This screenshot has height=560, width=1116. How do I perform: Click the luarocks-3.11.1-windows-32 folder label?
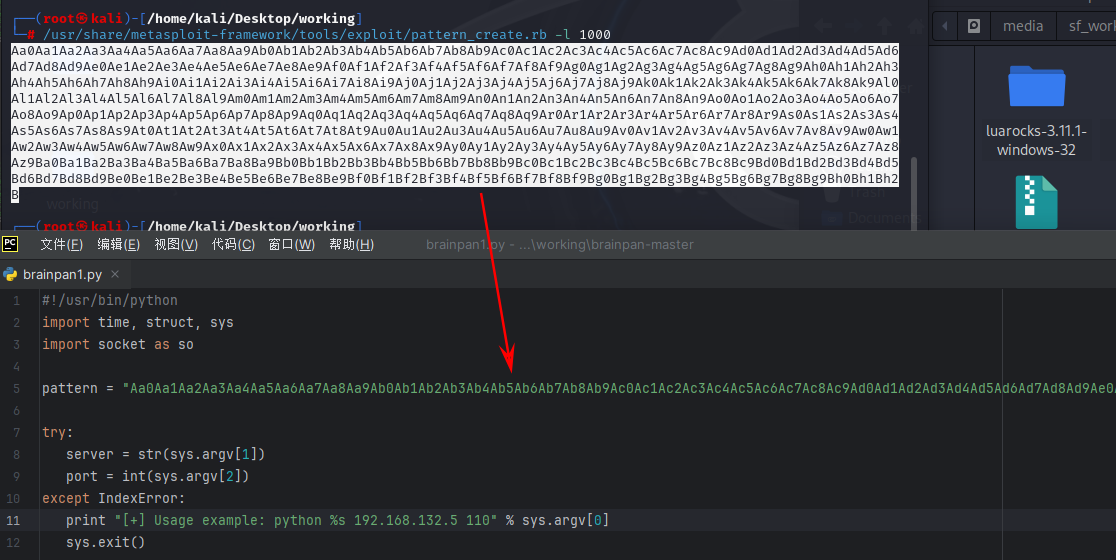coord(1036,140)
